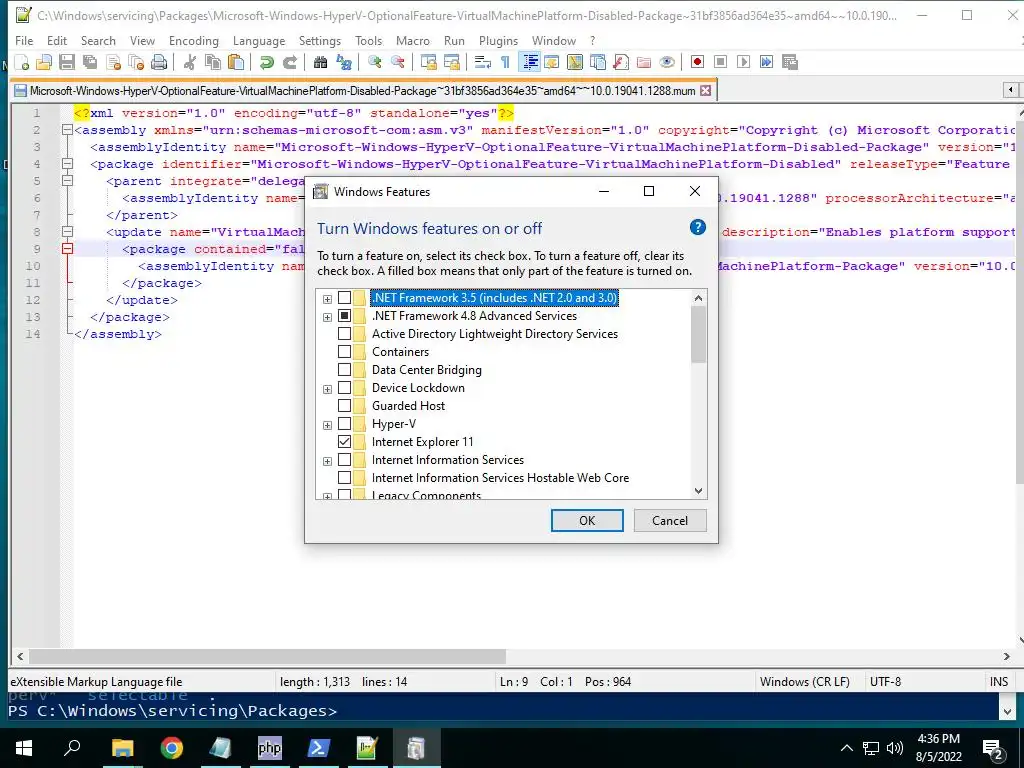The width and height of the screenshot is (1024, 768).
Task: Toggle the Indent Guide toolbar icon
Action: [530, 62]
